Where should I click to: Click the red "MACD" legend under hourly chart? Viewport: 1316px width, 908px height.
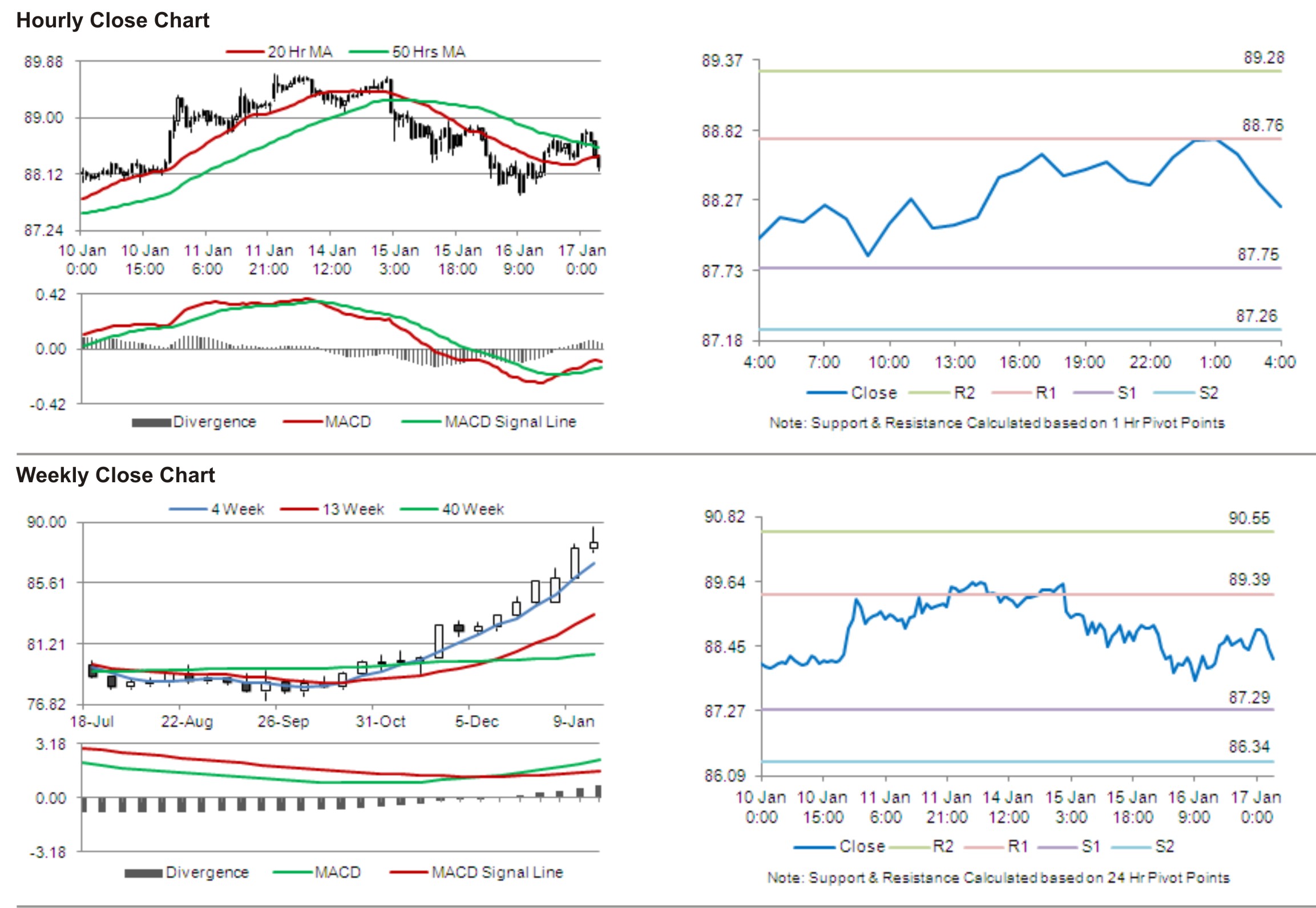click(327, 422)
